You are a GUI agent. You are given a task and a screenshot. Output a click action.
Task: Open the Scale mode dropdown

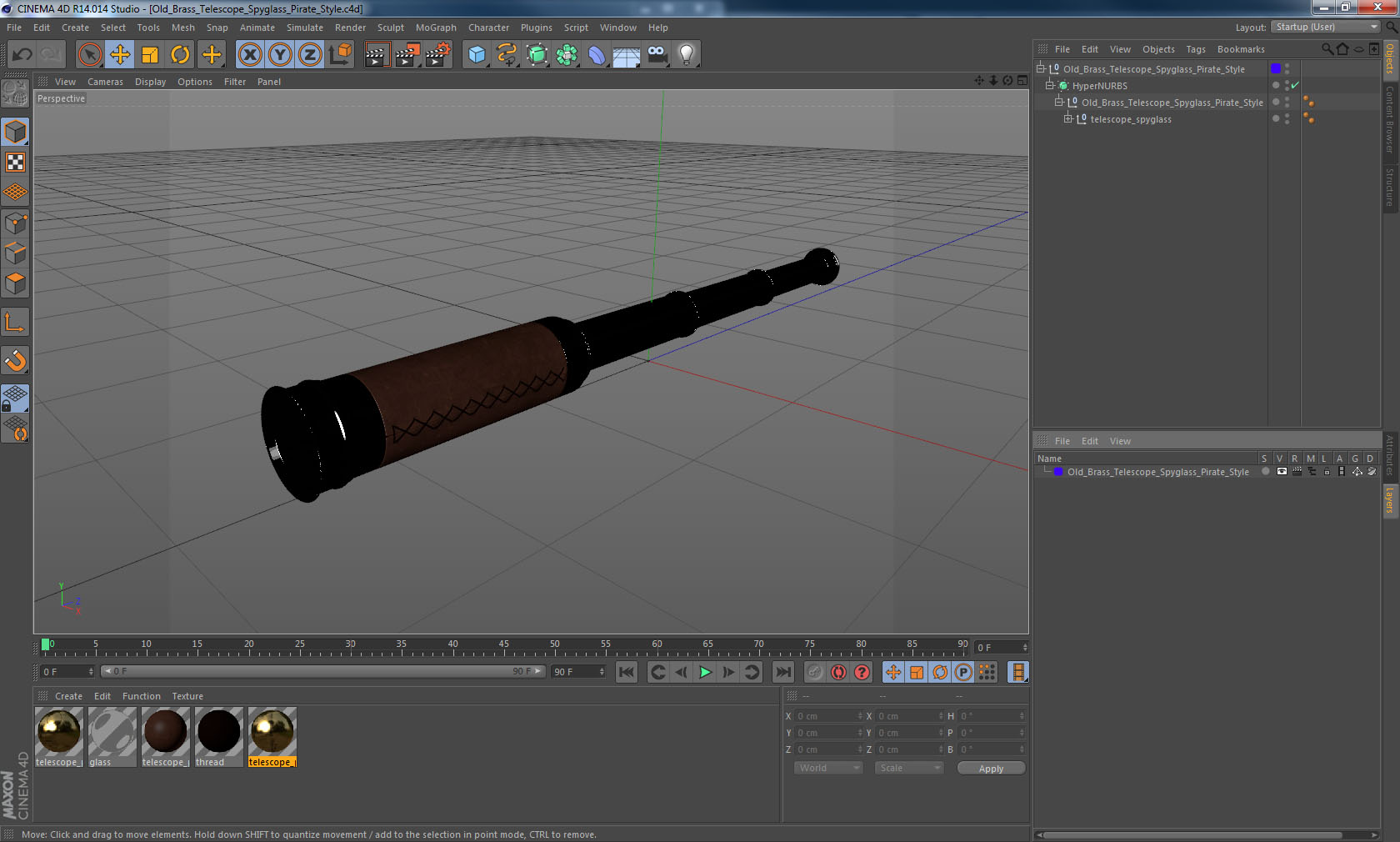908,768
